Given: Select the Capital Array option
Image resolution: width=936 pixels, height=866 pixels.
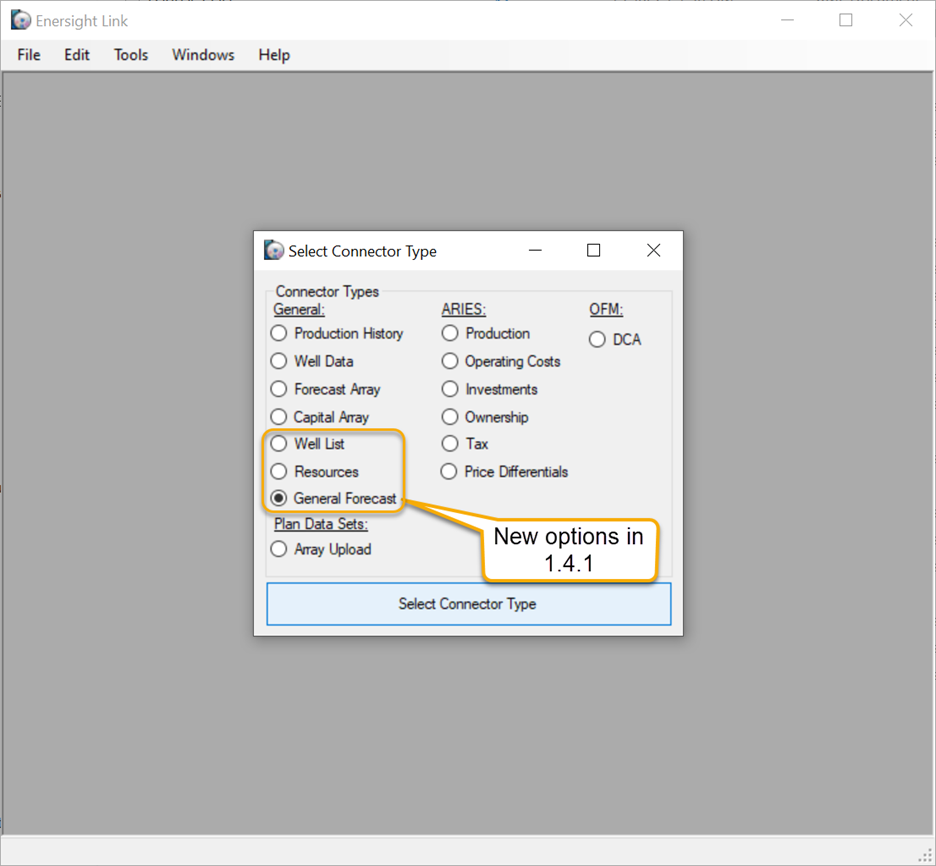Looking at the screenshot, I should pos(278,417).
